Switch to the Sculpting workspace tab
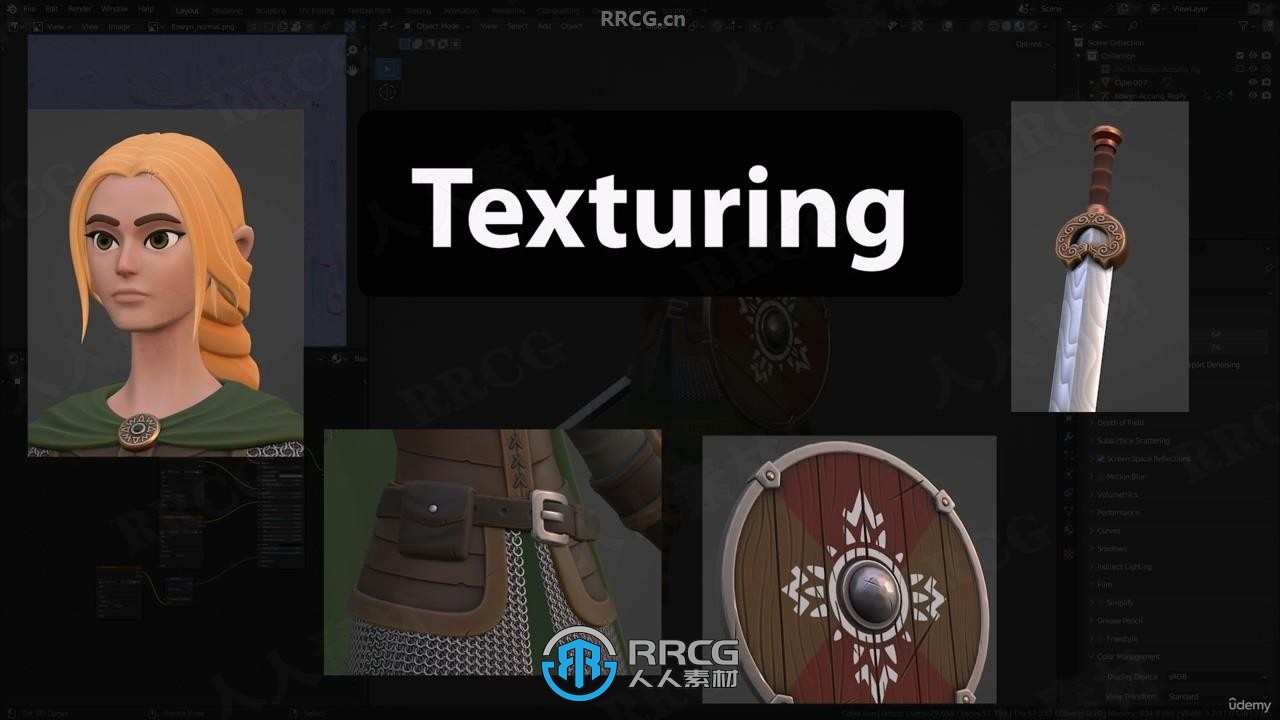Screen dimensions: 1280x720 coord(270,10)
